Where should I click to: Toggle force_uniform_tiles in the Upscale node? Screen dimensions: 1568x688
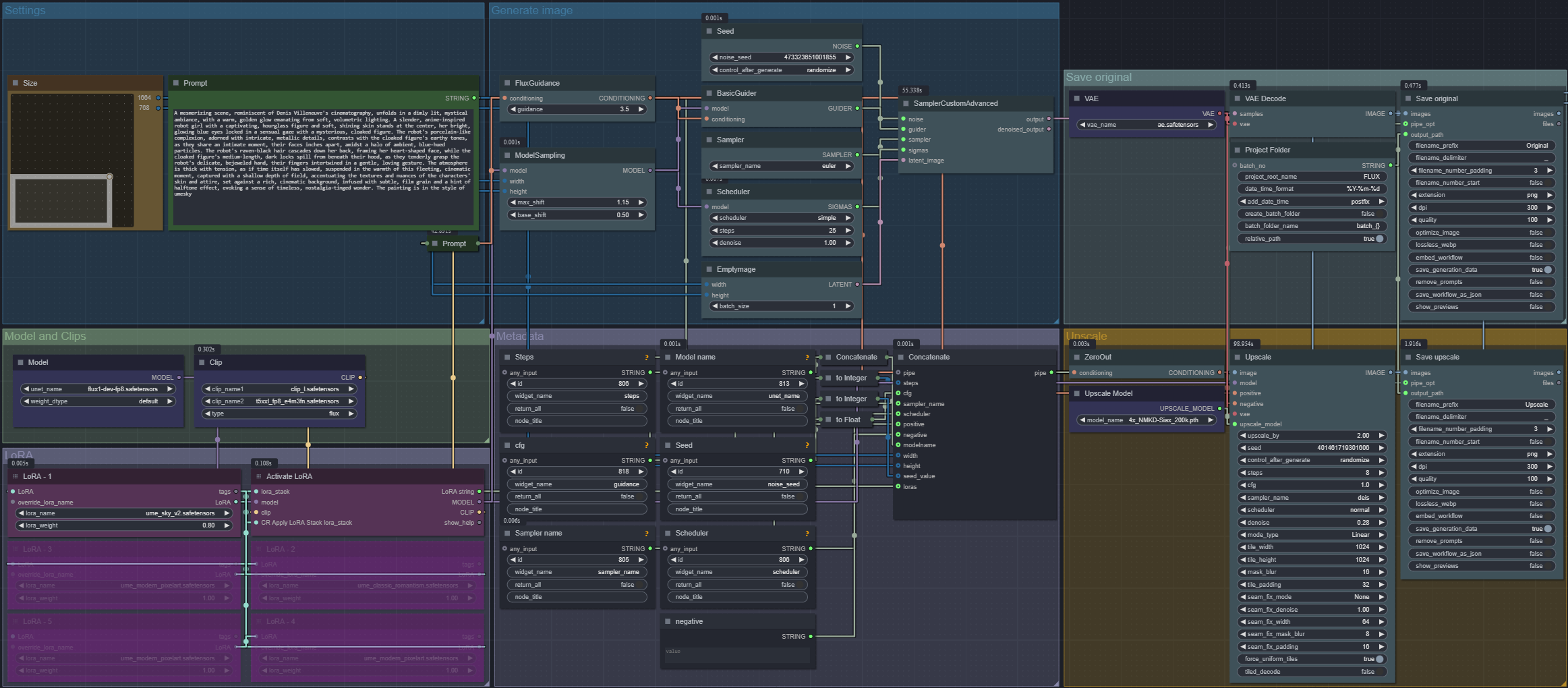(x=1379, y=659)
